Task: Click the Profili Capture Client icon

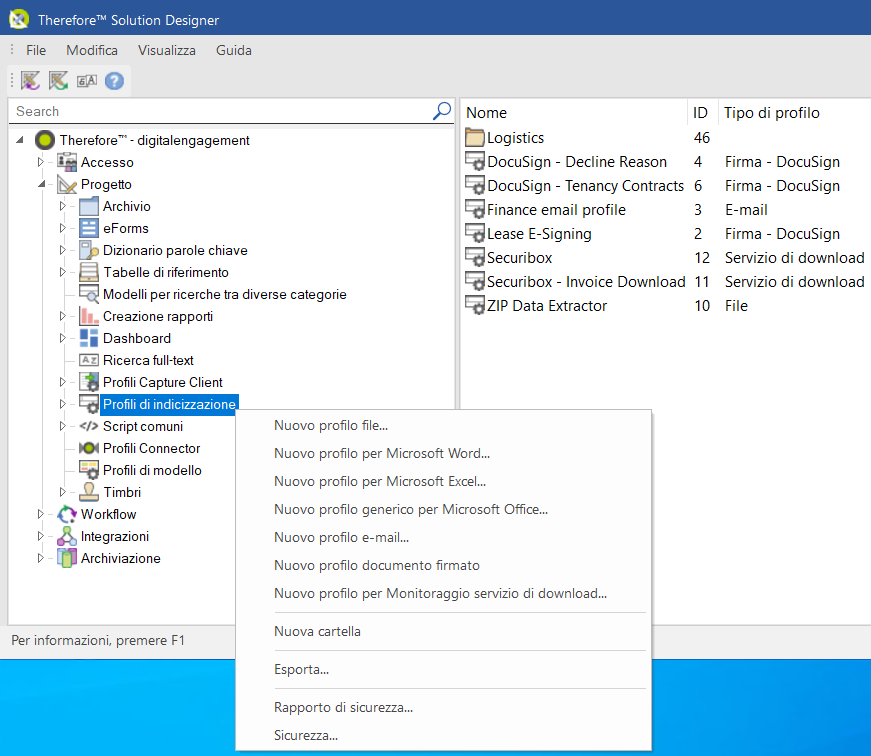Action: pos(89,382)
